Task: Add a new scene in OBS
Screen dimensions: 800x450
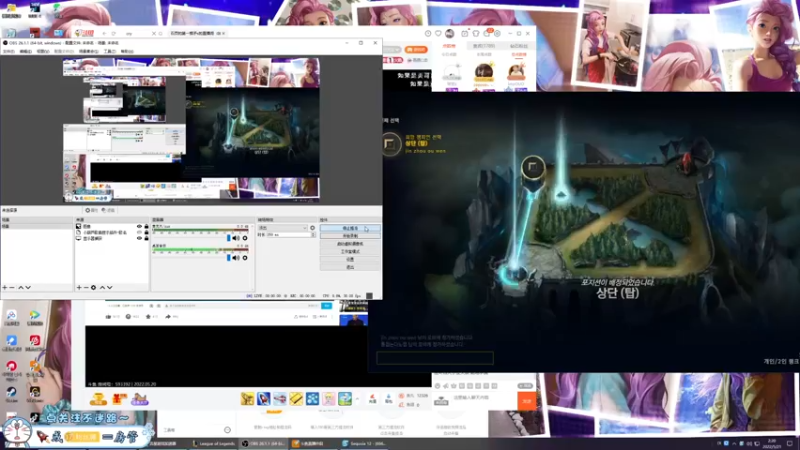Action: 5,288
